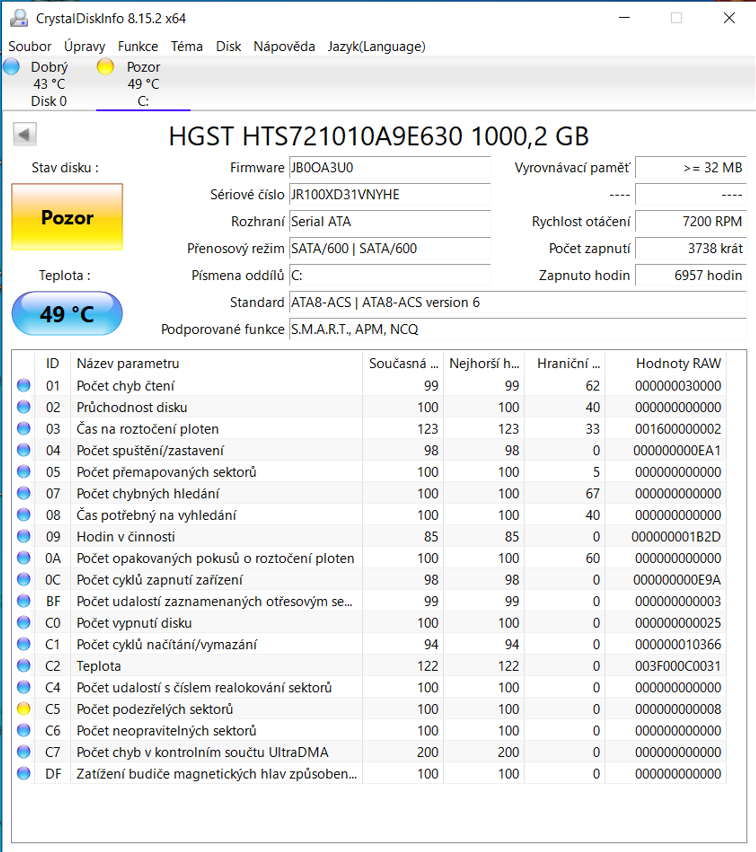
Task: Click the yellow Pozor health status button
Action: tap(67, 217)
